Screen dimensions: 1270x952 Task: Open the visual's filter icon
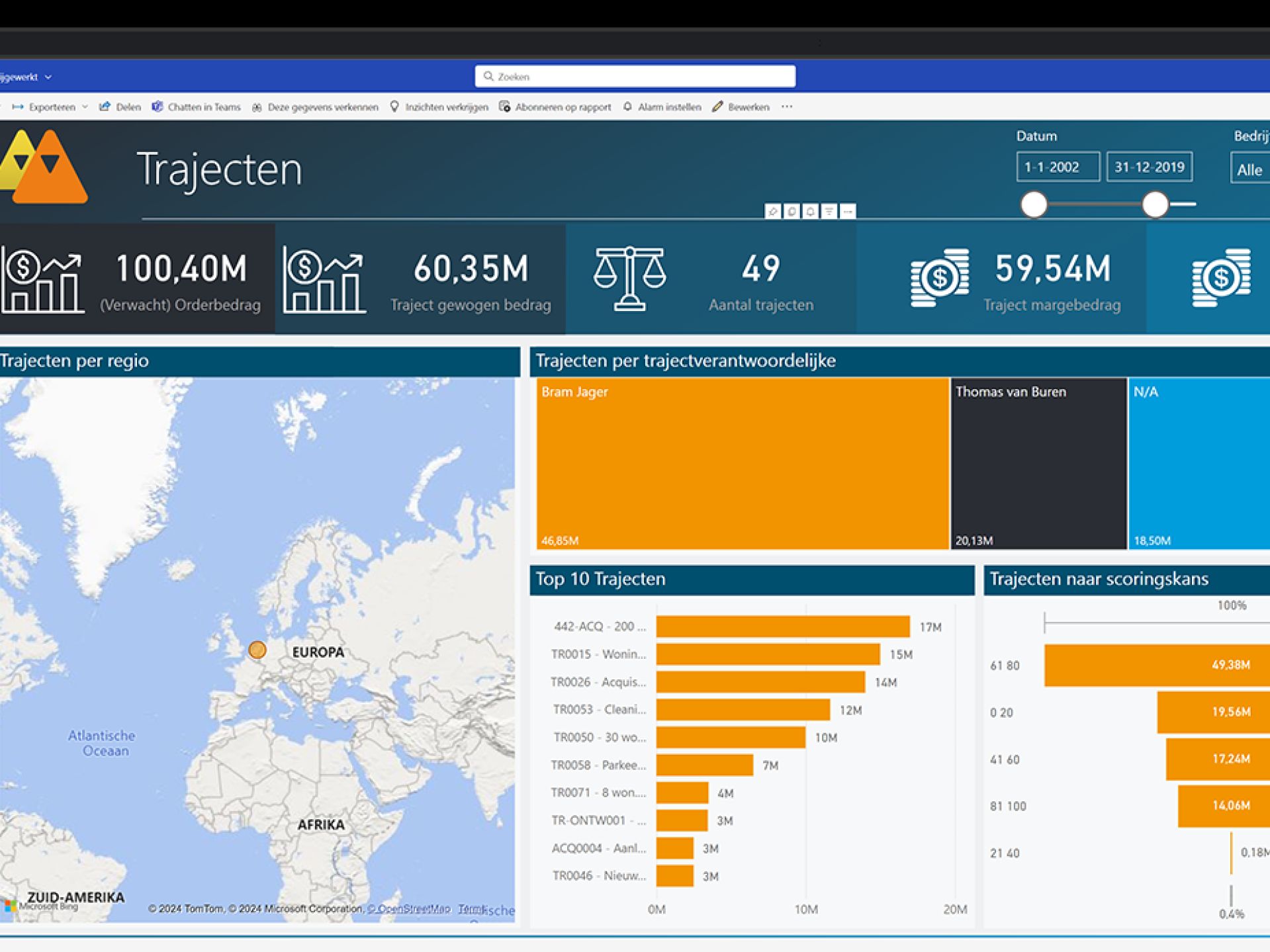[829, 211]
